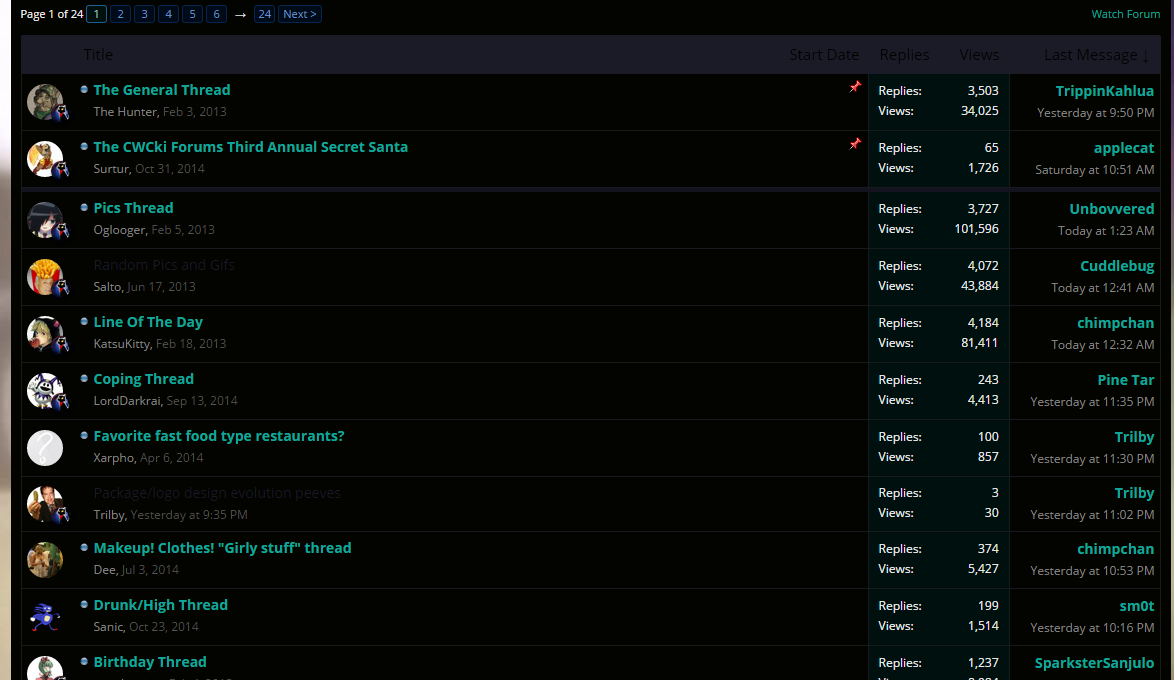Go to page 6 of the forum
The image size is (1174, 680).
pyautogui.click(x=216, y=14)
